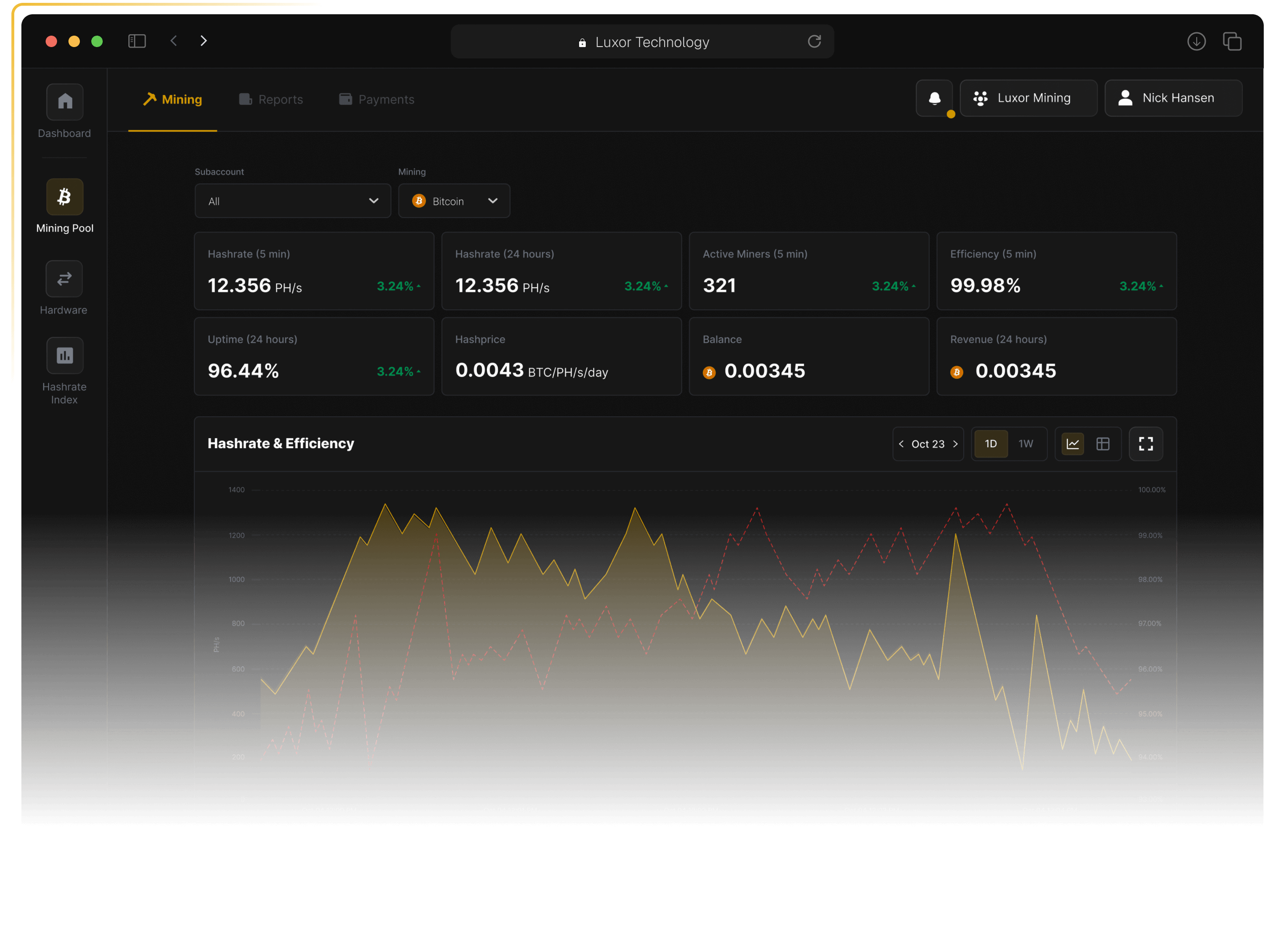The height and width of the screenshot is (941, 1288).
Task: Go to next date after Oct 23
Action: pos(955,444)
